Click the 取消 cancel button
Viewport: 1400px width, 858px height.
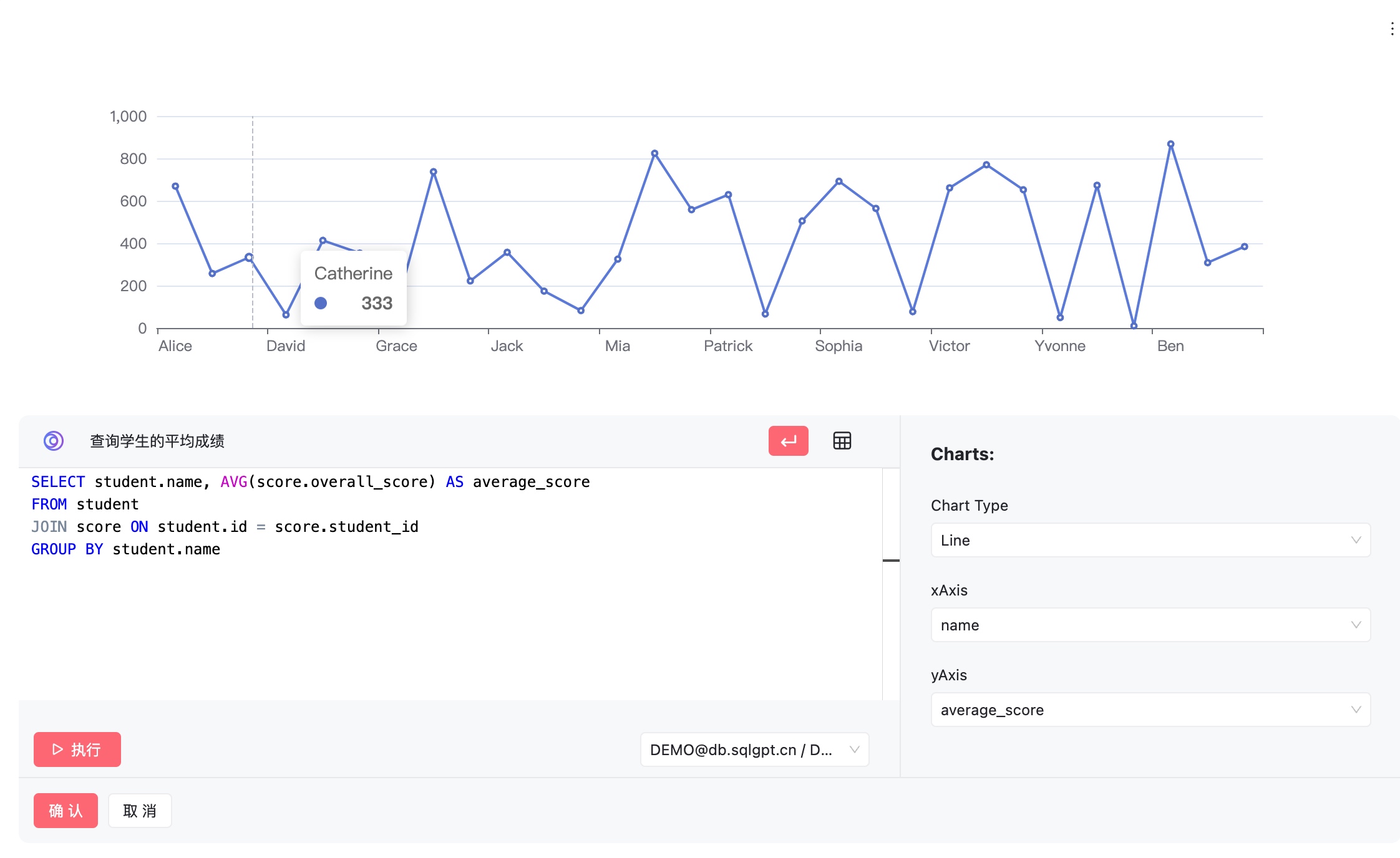pos(140,811)
